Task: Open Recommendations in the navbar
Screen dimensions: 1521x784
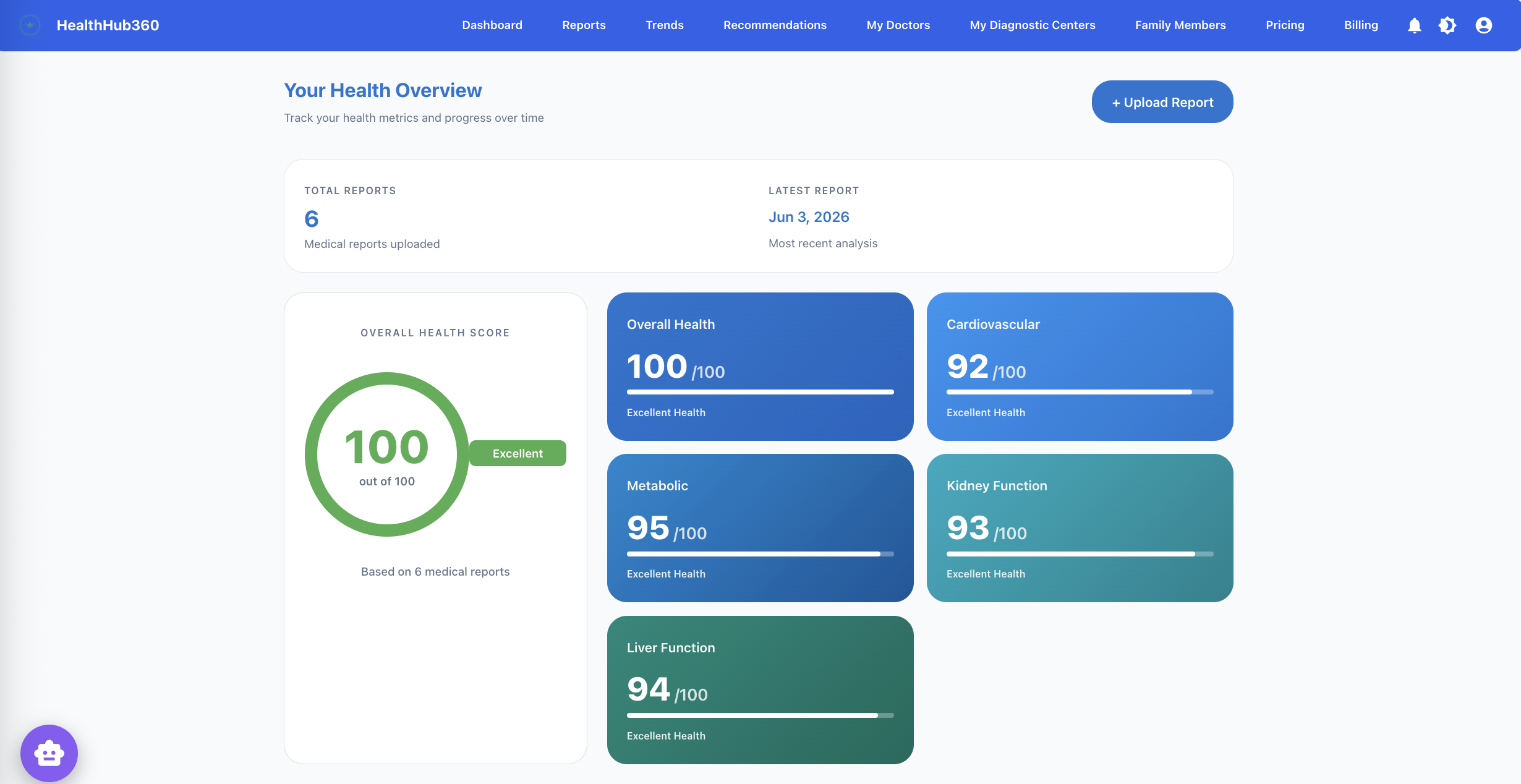Action: (x=775, y=25)
